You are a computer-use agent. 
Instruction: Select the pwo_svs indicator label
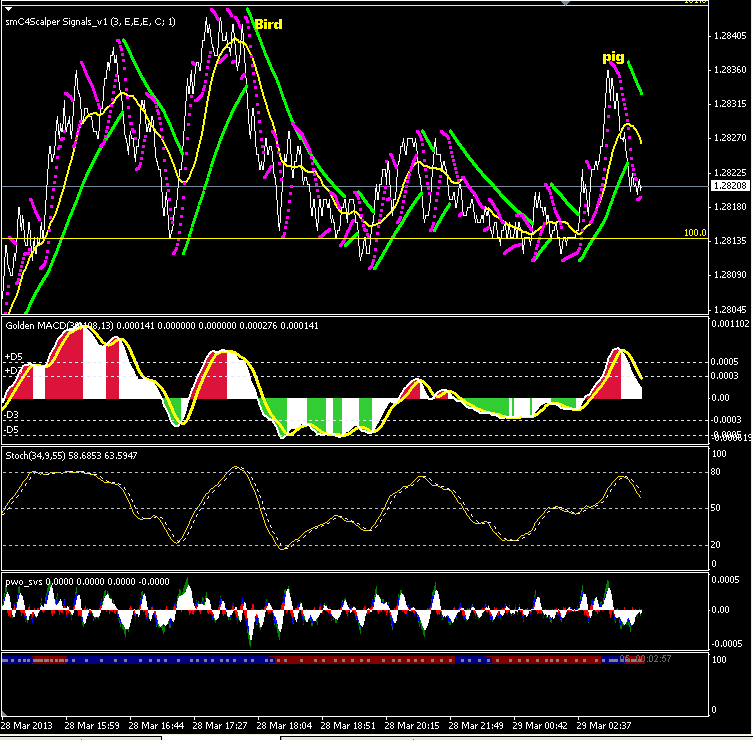87,582
